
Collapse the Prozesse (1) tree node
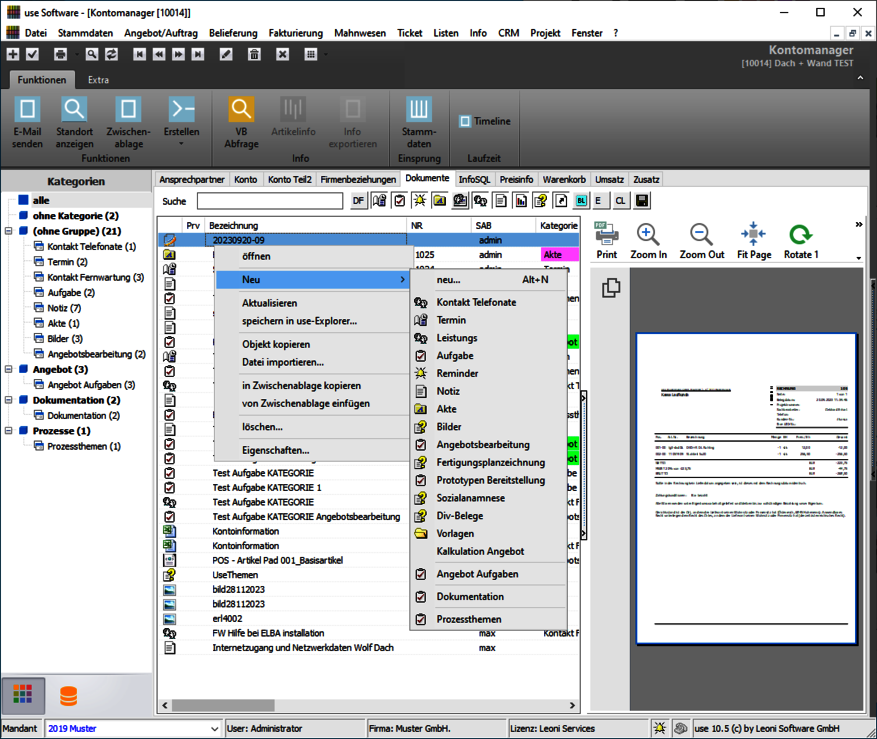point(9,431)
